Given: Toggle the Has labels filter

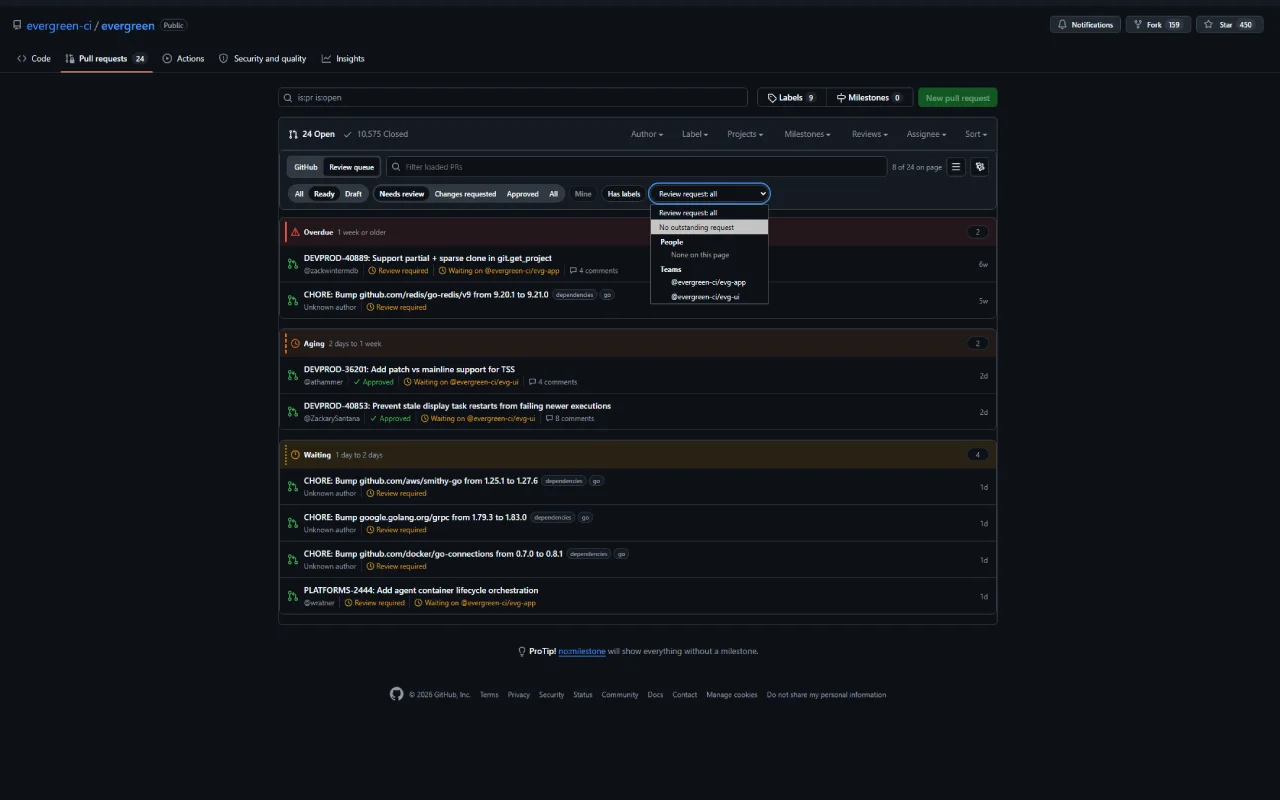Looking at the screenshot, I should [x=624, y=194].
